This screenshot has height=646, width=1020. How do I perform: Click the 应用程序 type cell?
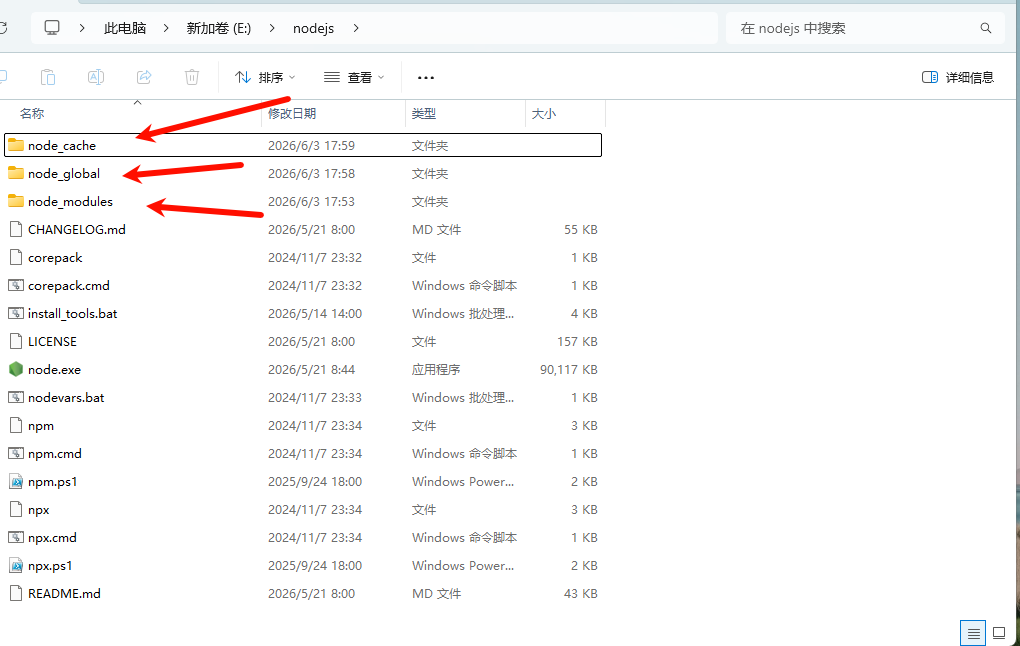point(436,370)
